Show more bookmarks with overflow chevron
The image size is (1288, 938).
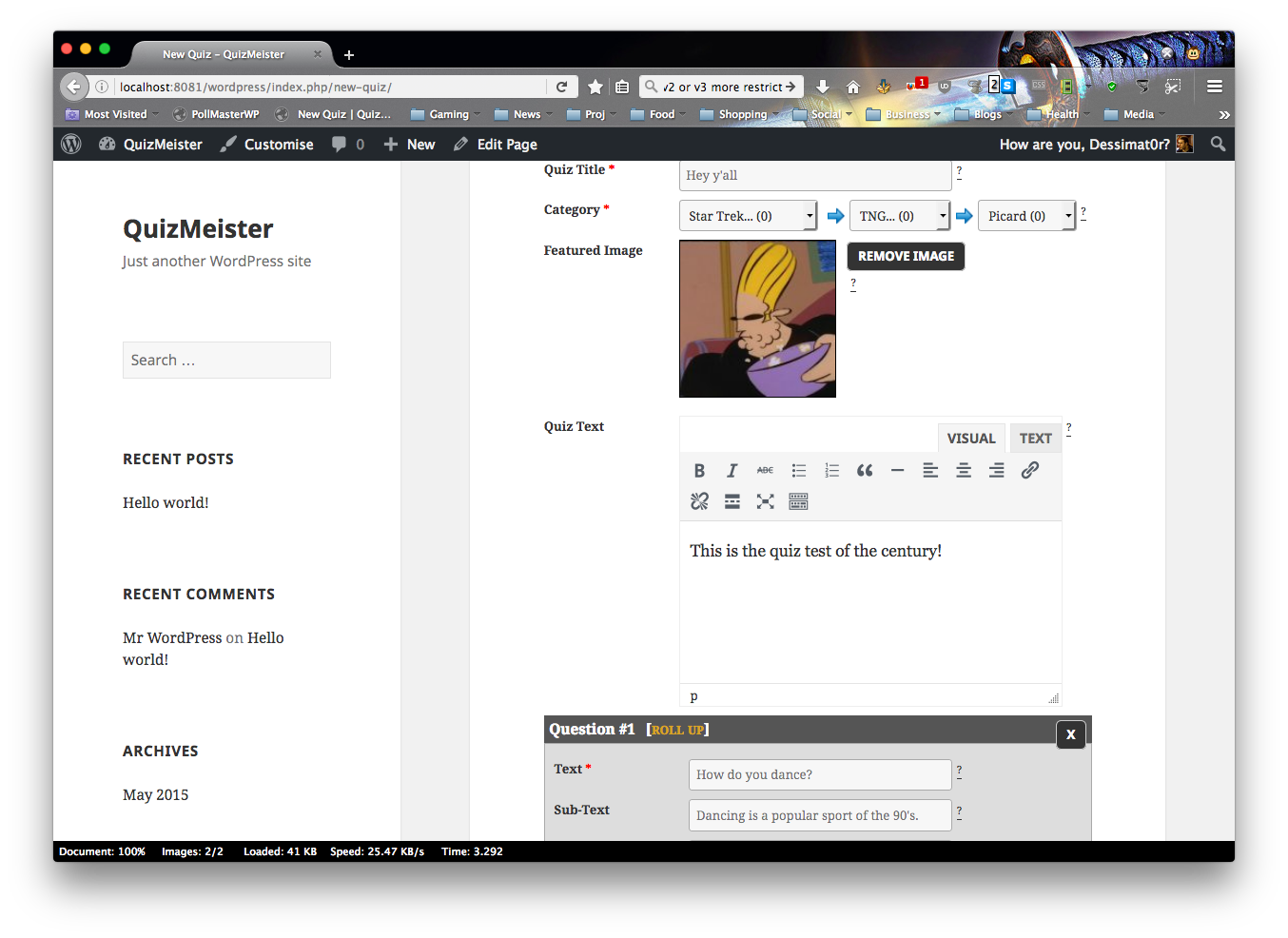pos(1224,114)
